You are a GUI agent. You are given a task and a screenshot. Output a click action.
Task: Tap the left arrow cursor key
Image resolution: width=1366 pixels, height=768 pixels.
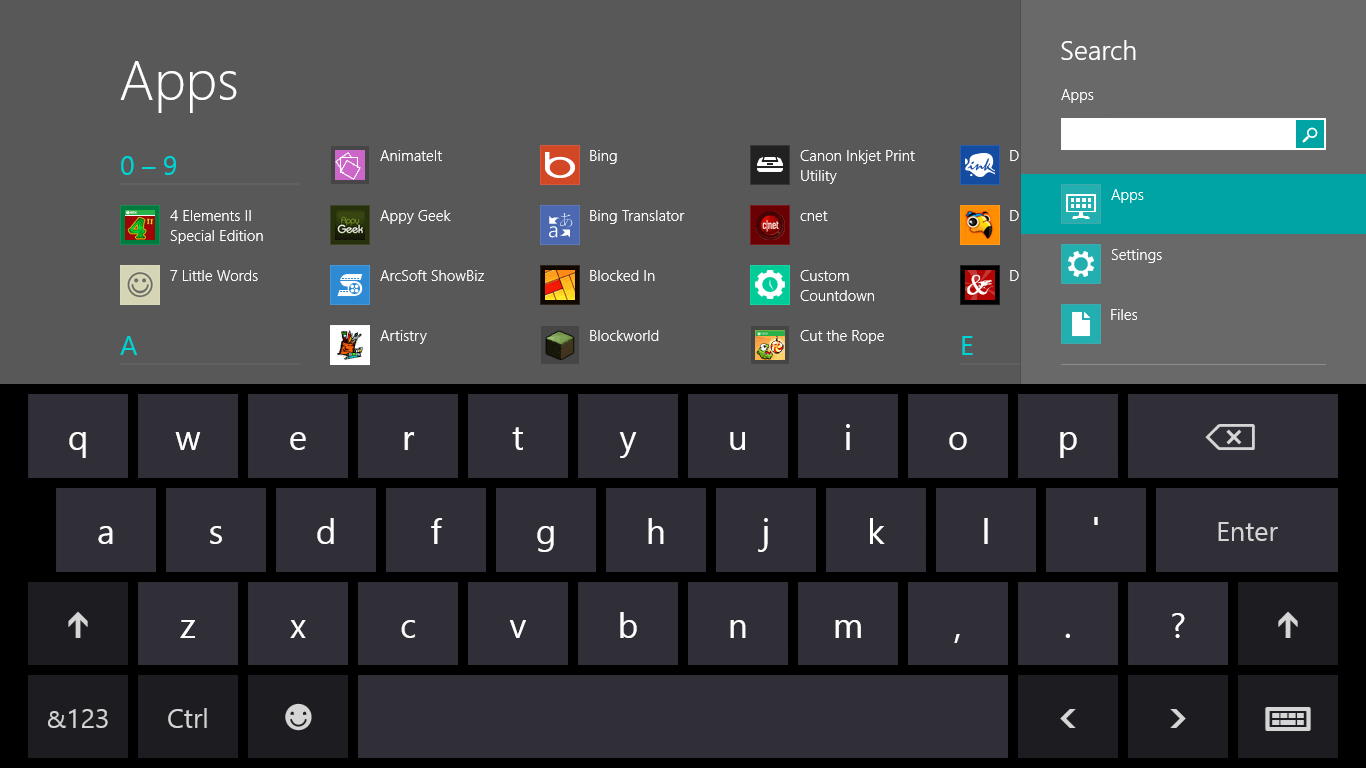click(1068, 717)
